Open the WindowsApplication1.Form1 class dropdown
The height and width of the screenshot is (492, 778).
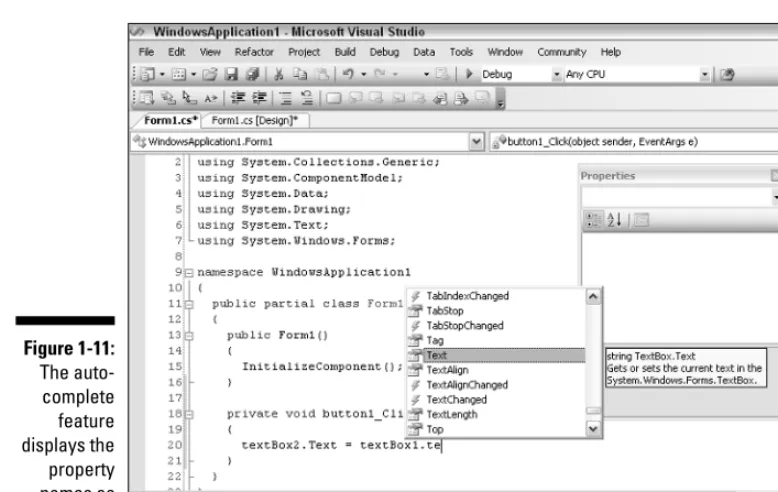tap(476, 142)
